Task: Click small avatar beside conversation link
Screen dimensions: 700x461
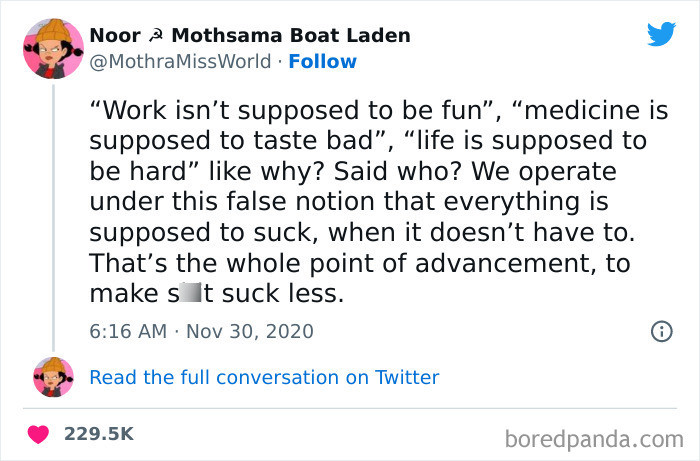Action: click(x=53, y=377)
